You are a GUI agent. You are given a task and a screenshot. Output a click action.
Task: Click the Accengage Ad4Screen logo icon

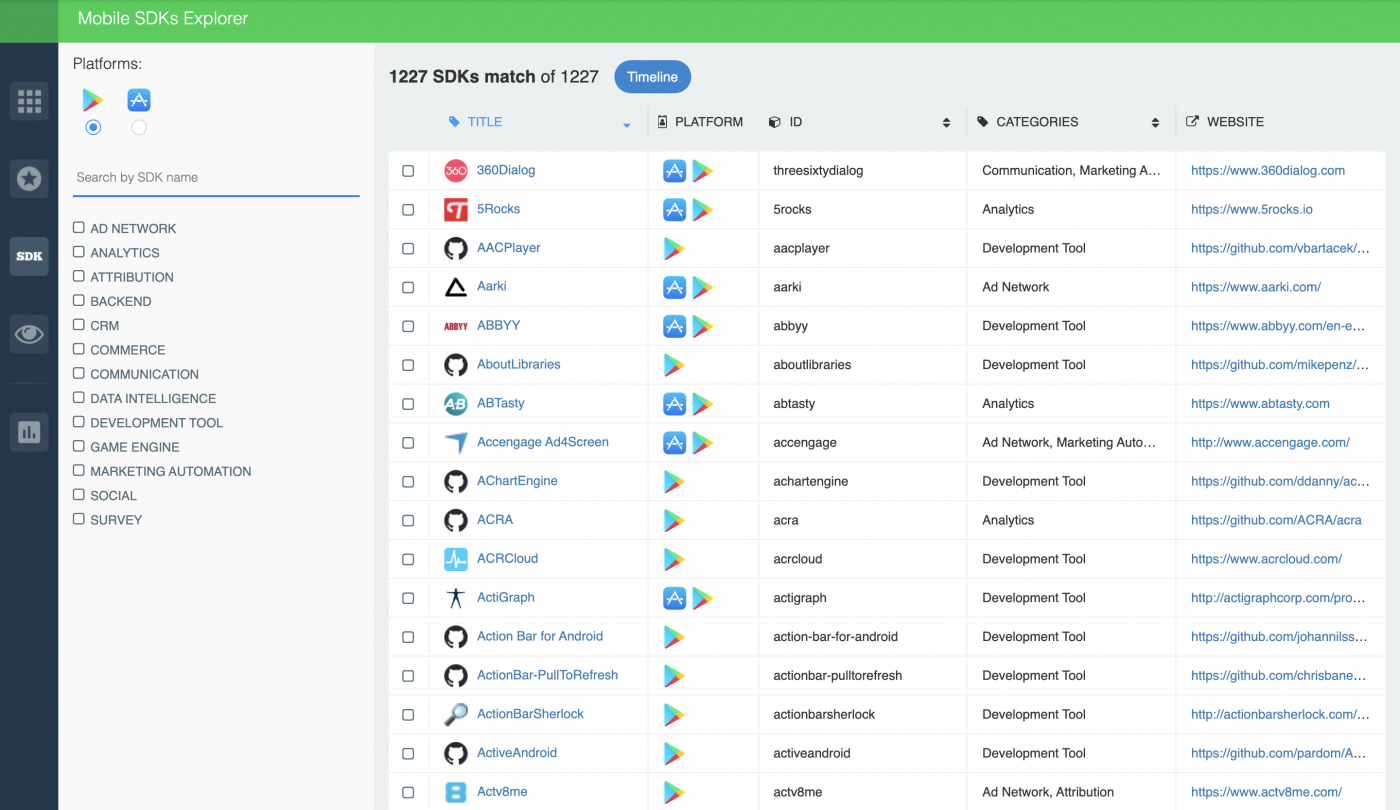[x=456, y=443]
